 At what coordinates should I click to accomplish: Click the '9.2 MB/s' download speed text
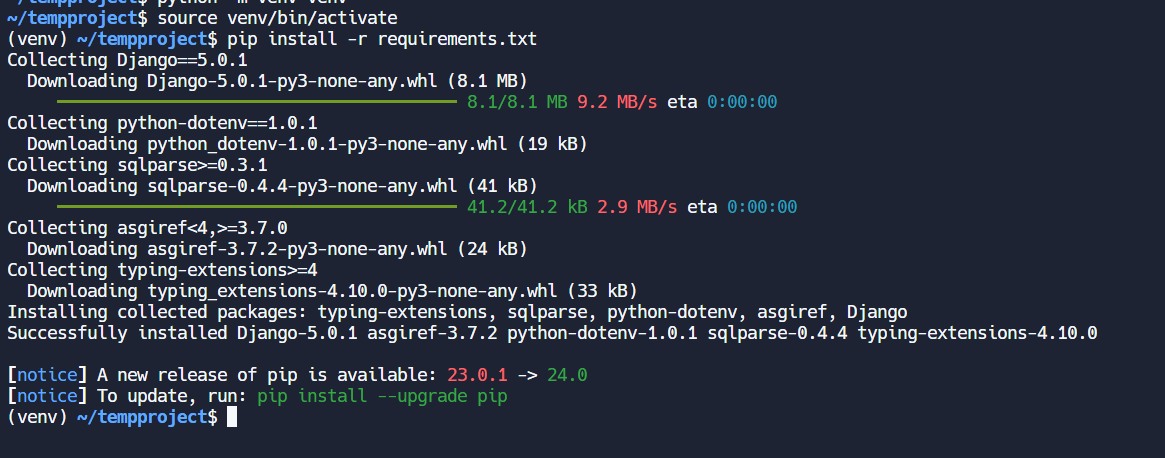[x=617, y=101]
